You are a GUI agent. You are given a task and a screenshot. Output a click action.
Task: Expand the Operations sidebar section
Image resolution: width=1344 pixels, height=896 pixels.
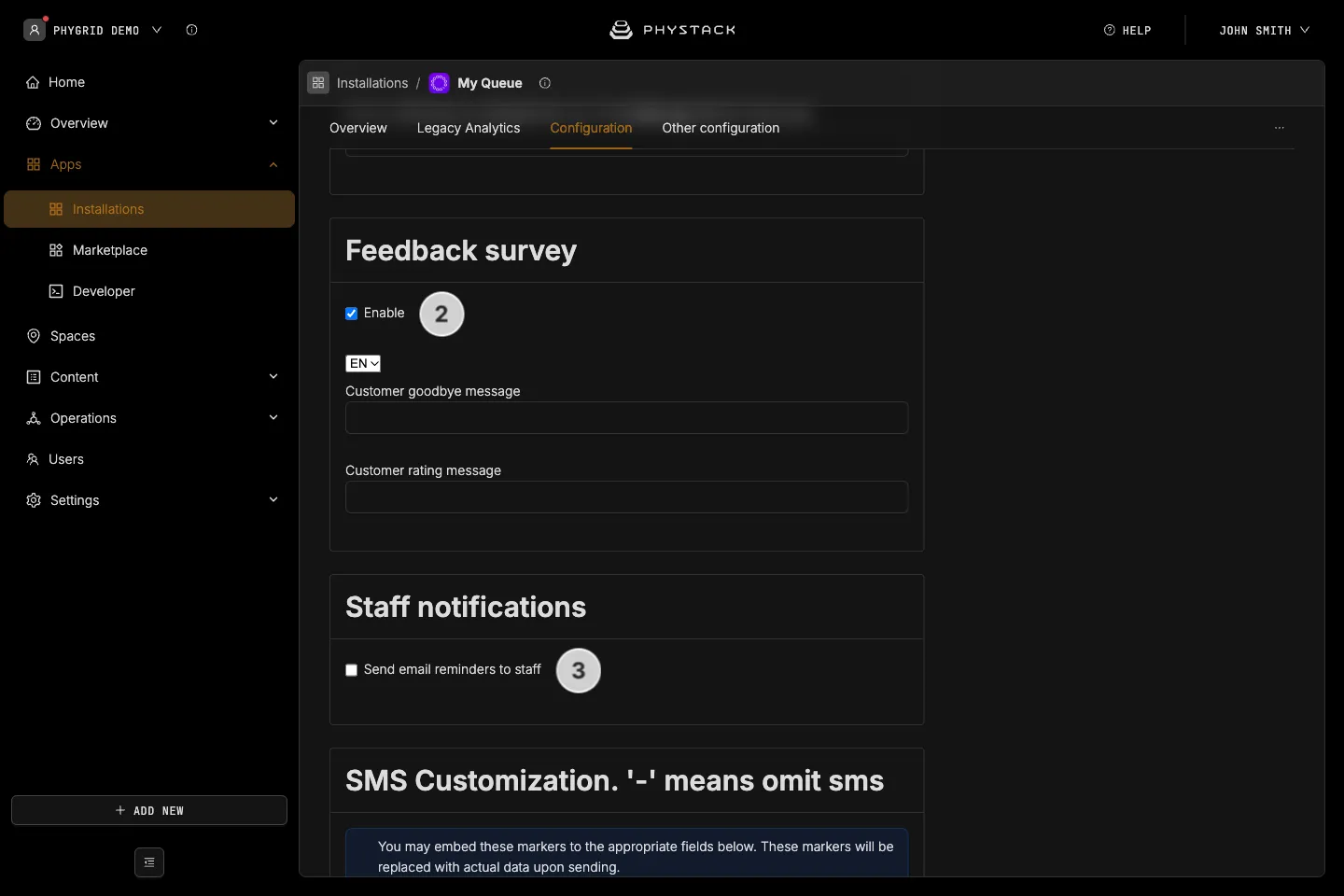273,418
